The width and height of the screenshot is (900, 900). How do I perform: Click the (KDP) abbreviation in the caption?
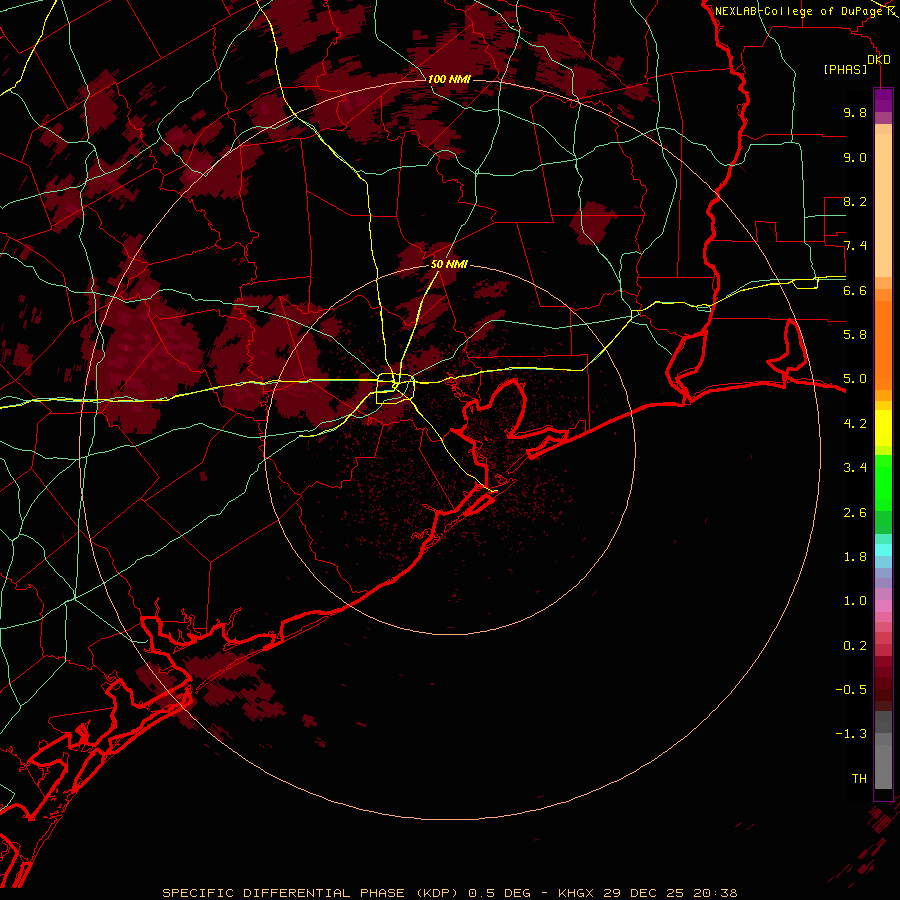click(439, 893)
